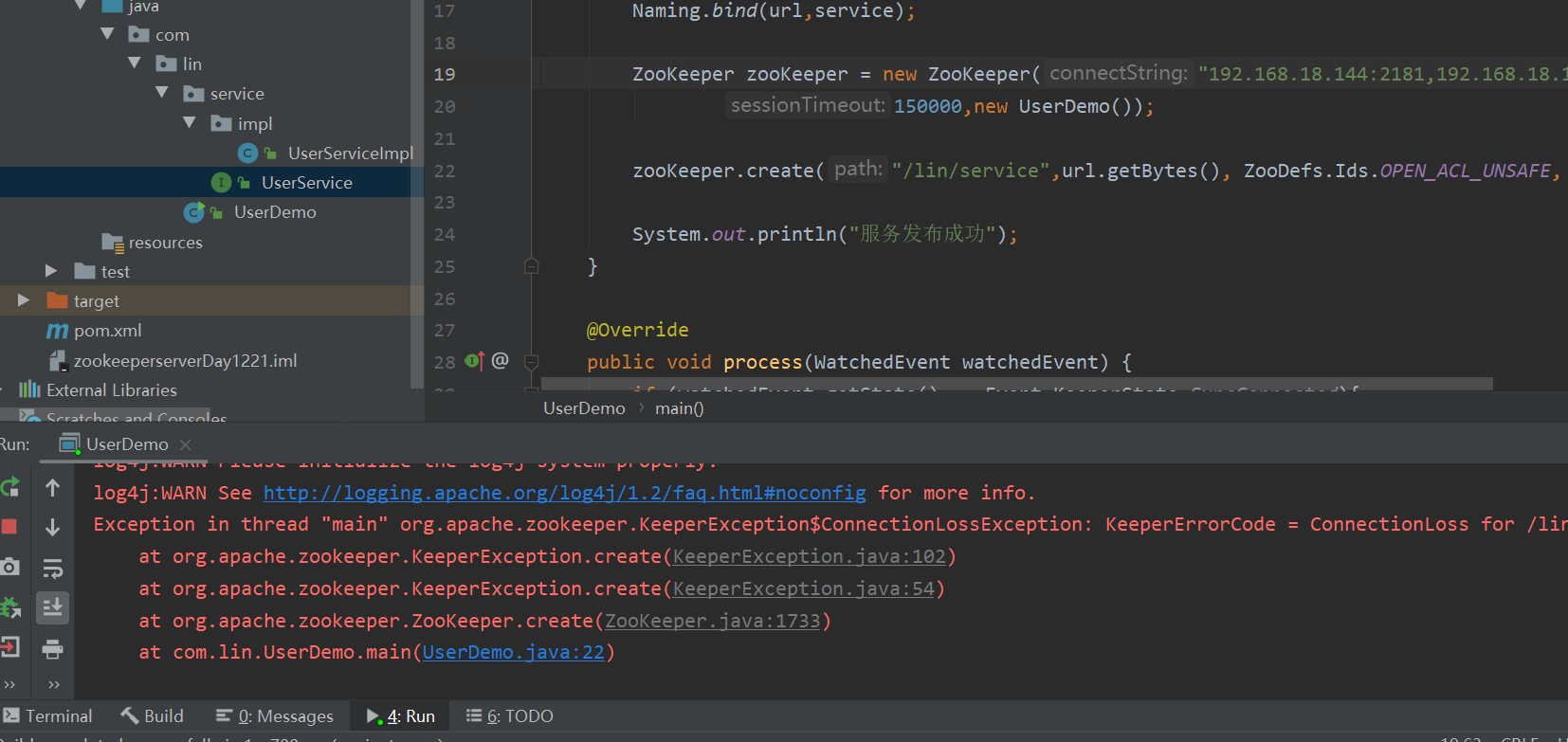Open the 6: TODO tool window
1568x742 pixels.
[x=510, y=716]
